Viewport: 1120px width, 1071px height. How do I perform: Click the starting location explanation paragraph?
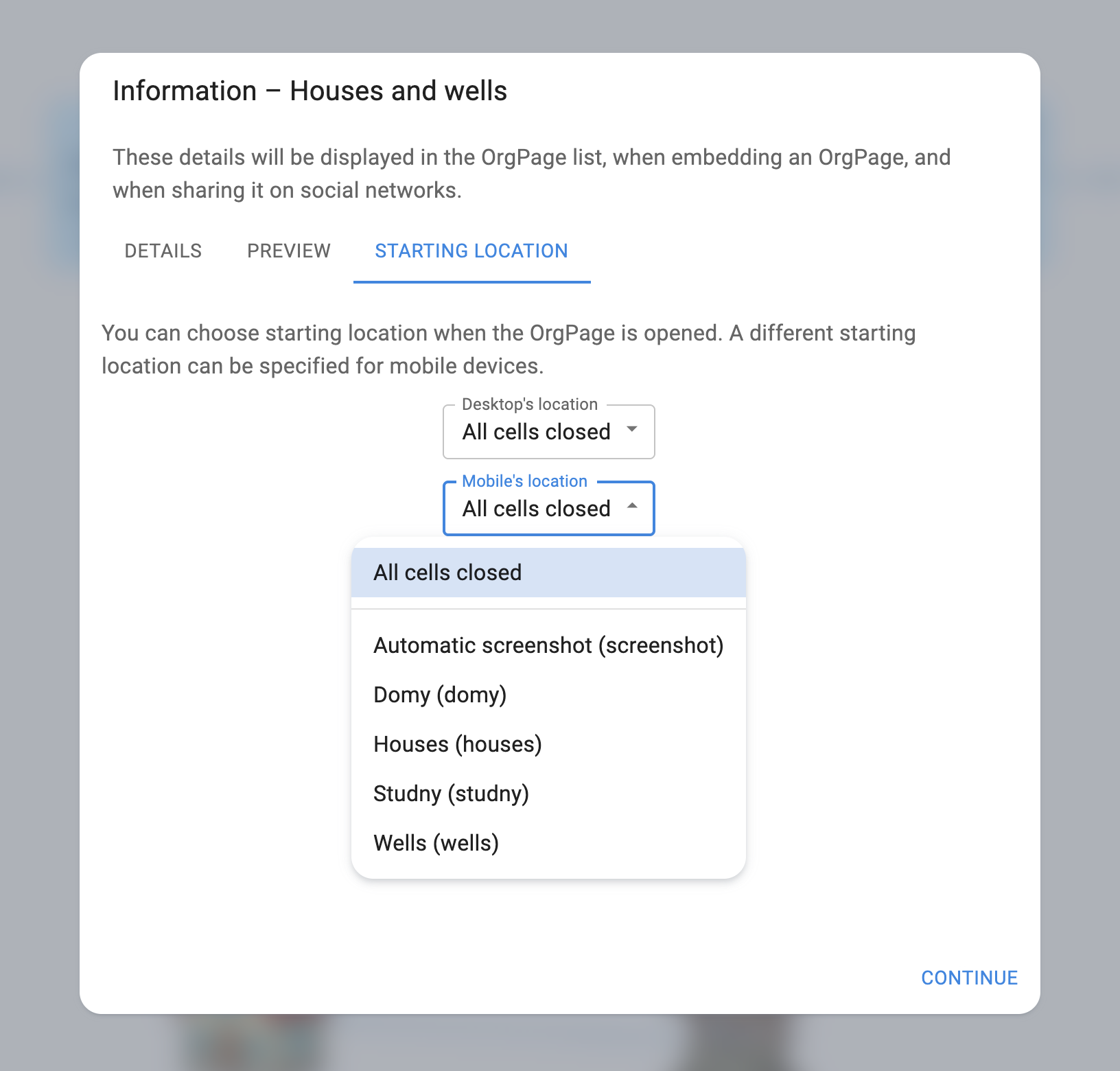click(508, 349)
